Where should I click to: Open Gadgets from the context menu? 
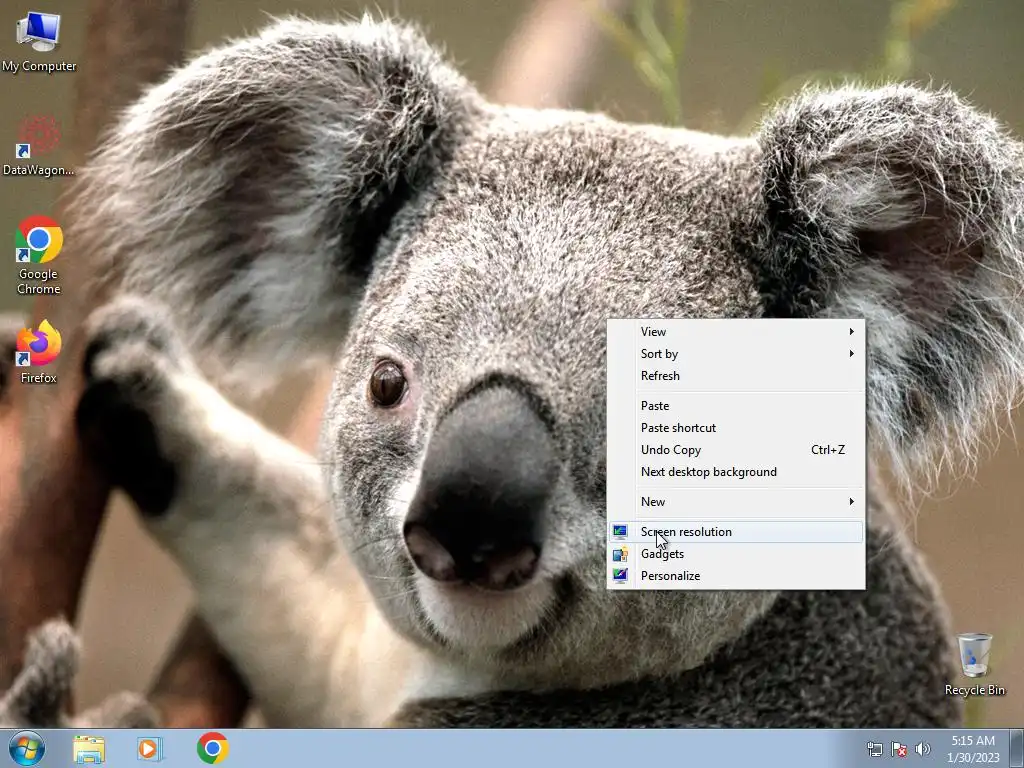[x=735, y=554]
